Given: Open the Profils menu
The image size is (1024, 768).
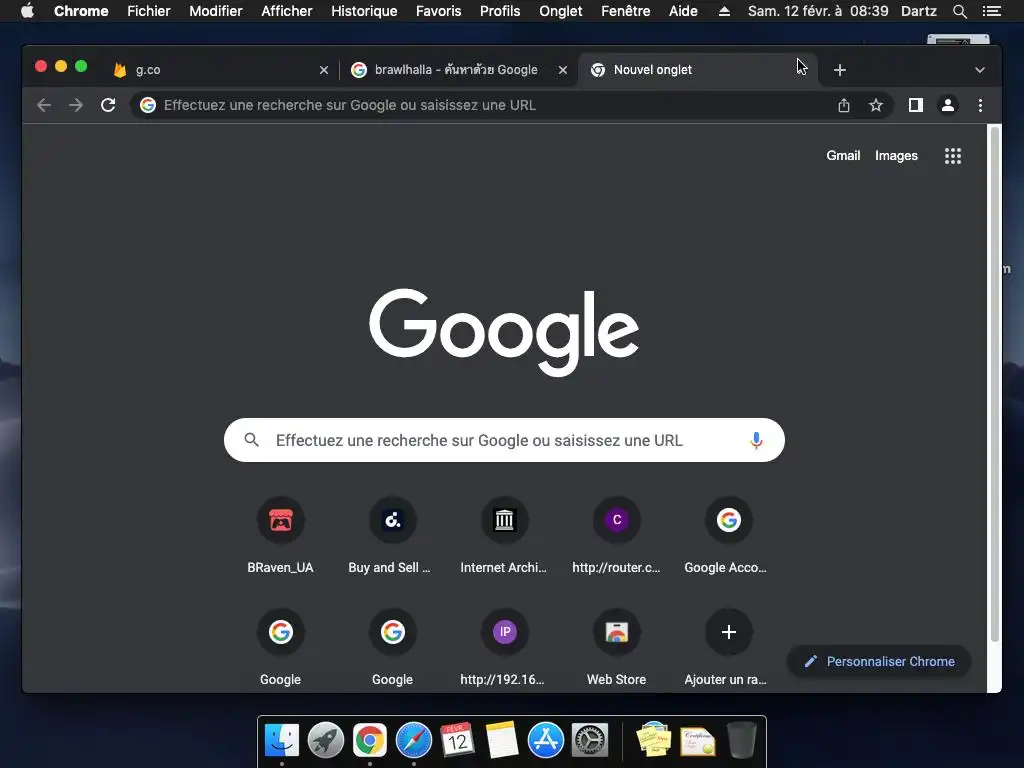Looking at the screenshot, I should click(500, 11).
